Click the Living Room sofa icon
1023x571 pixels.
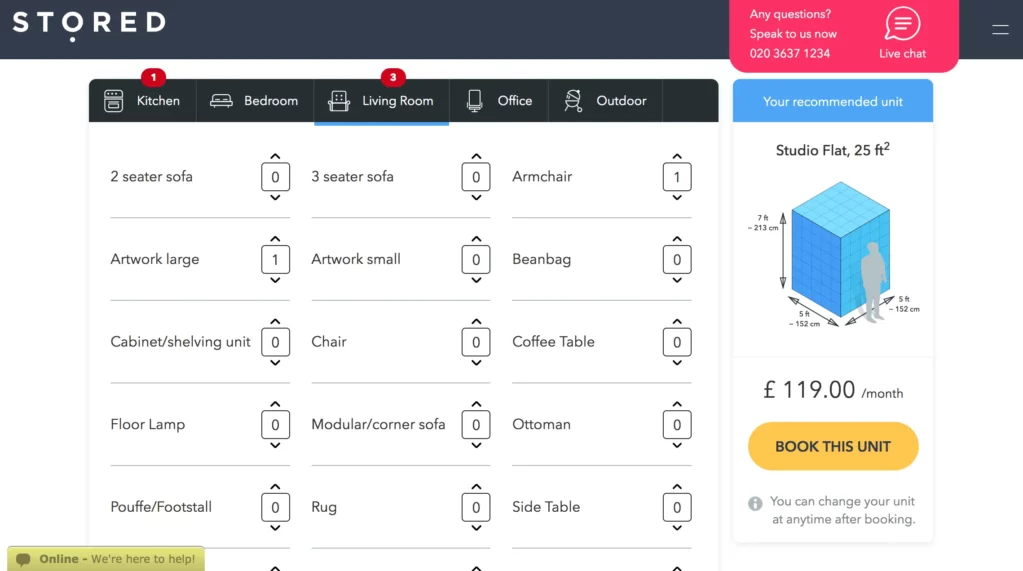coord(339,101)
